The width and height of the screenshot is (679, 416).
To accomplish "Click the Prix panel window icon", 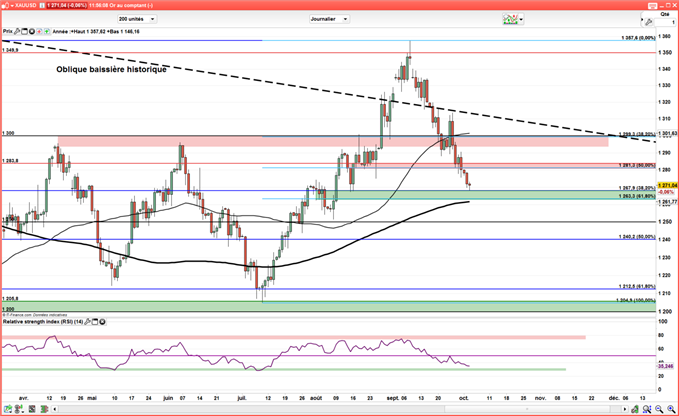I will click(24, 32).
